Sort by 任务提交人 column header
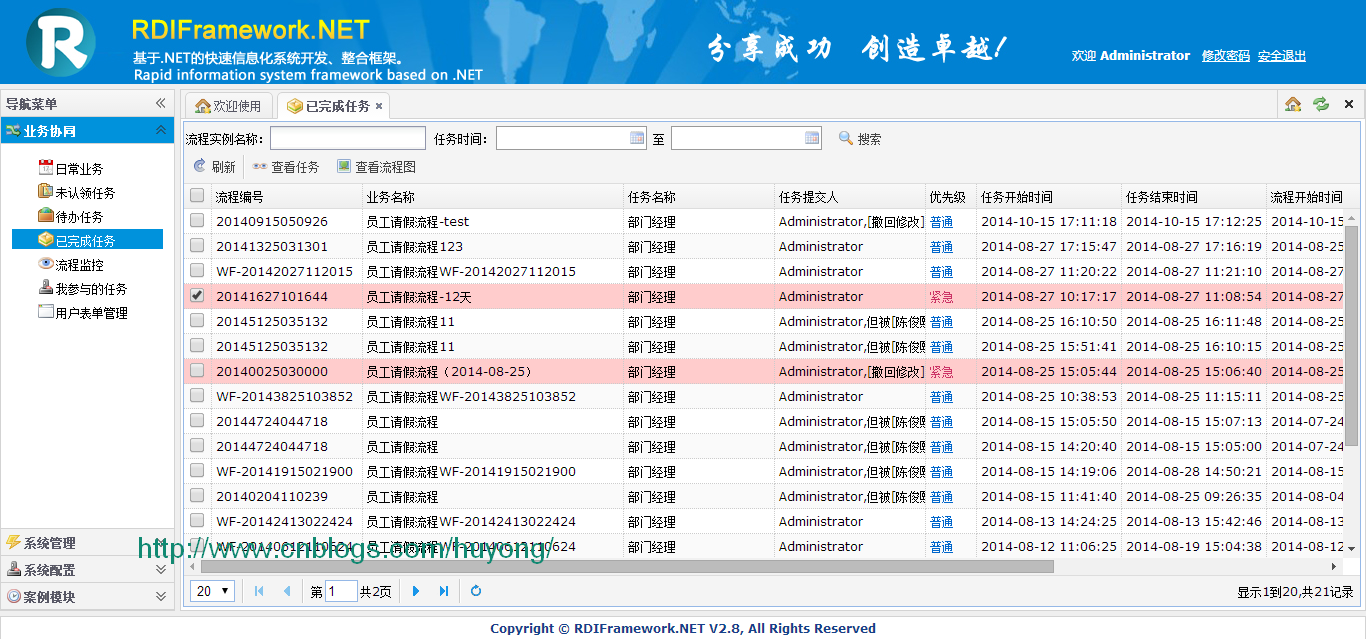The width and height of the screenshot is (1366, 639). click(850, 196)
